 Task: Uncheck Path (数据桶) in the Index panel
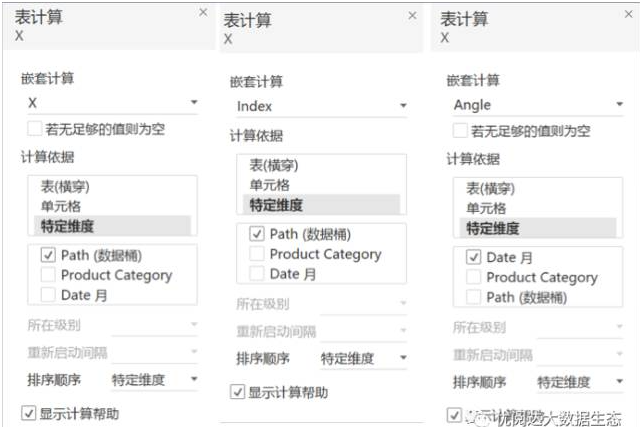pos(257,234)
